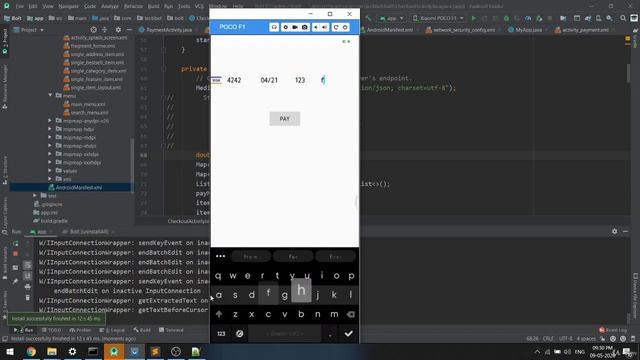Expand the mipmap-mdpi folder
The image size is (640, 360).
(50, 137)
